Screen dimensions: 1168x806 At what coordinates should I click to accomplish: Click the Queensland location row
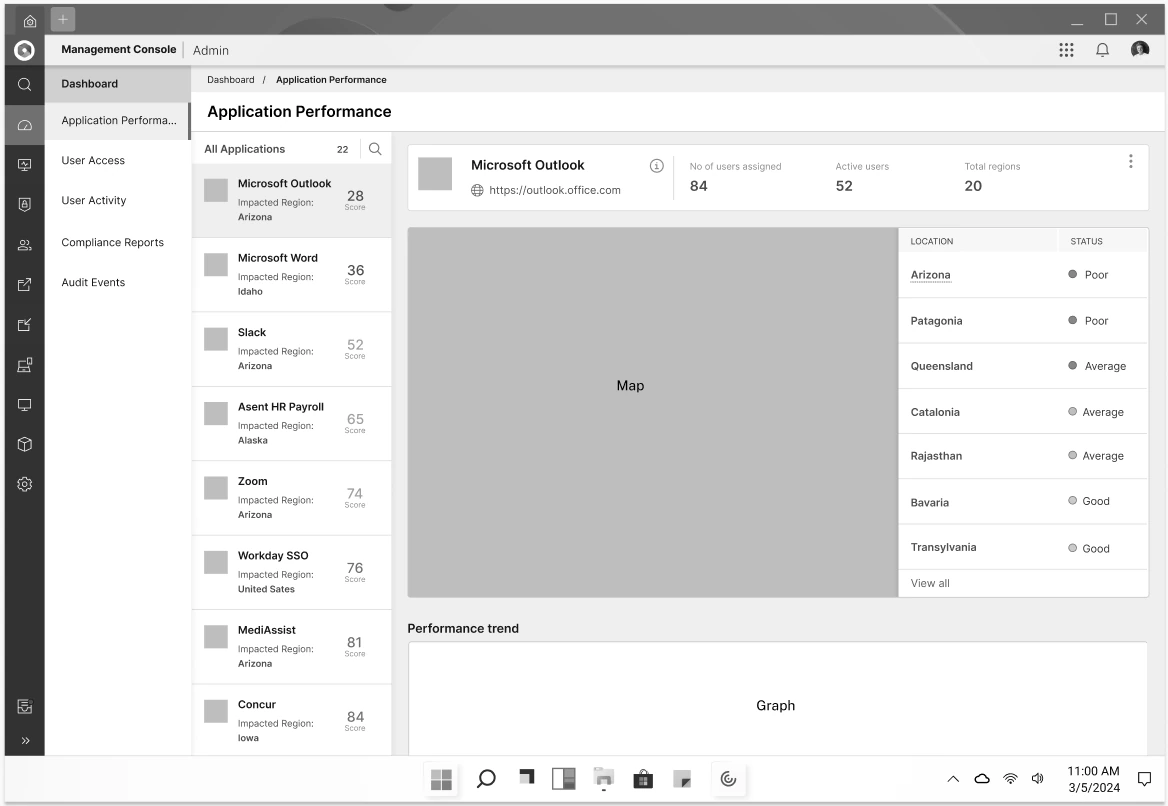1023,366
